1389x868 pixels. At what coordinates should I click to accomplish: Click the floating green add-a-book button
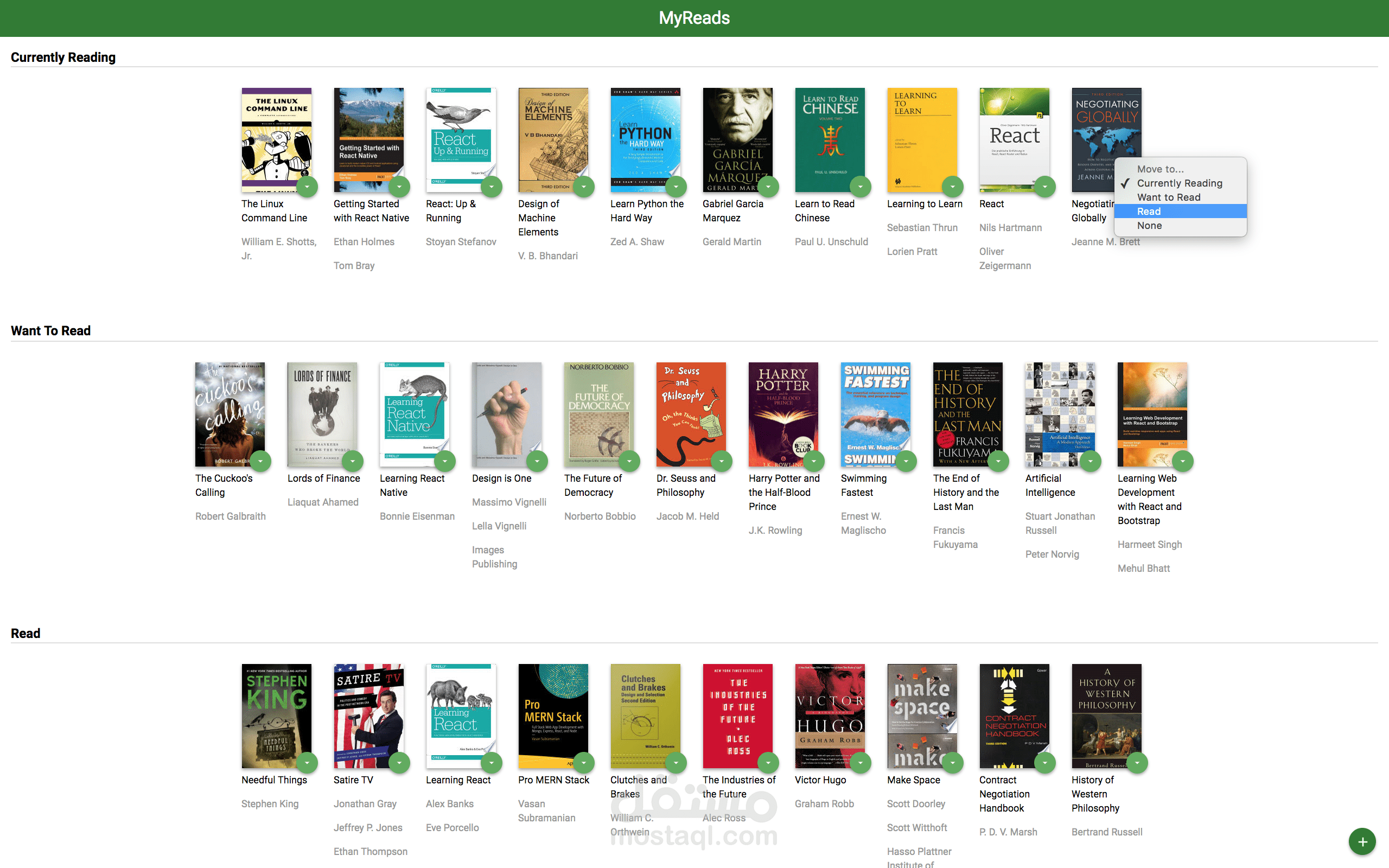(x=1361, y=841)
